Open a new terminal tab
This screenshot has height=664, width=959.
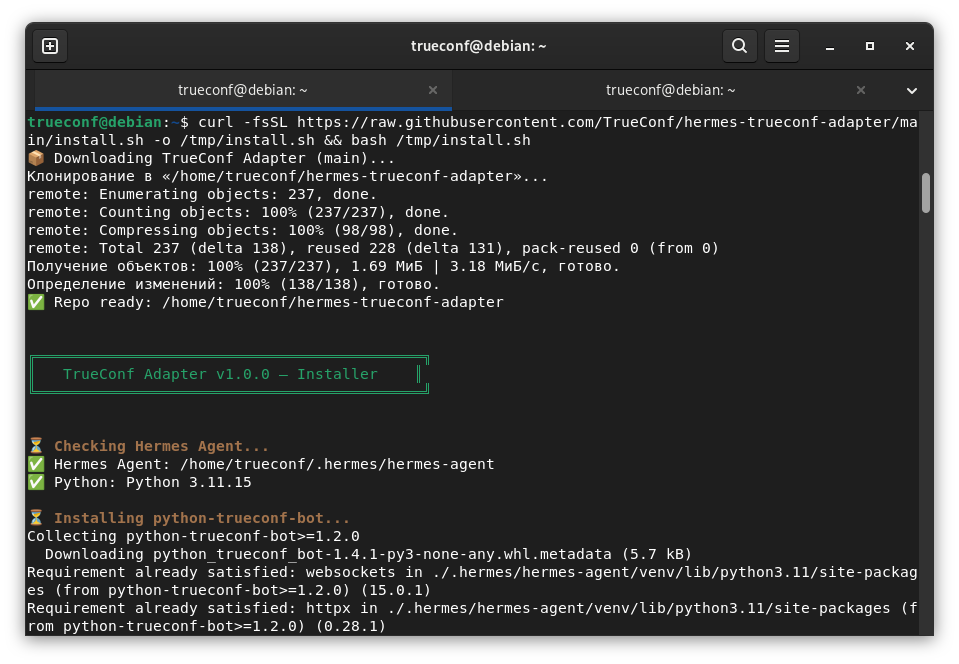pos(50,46)
